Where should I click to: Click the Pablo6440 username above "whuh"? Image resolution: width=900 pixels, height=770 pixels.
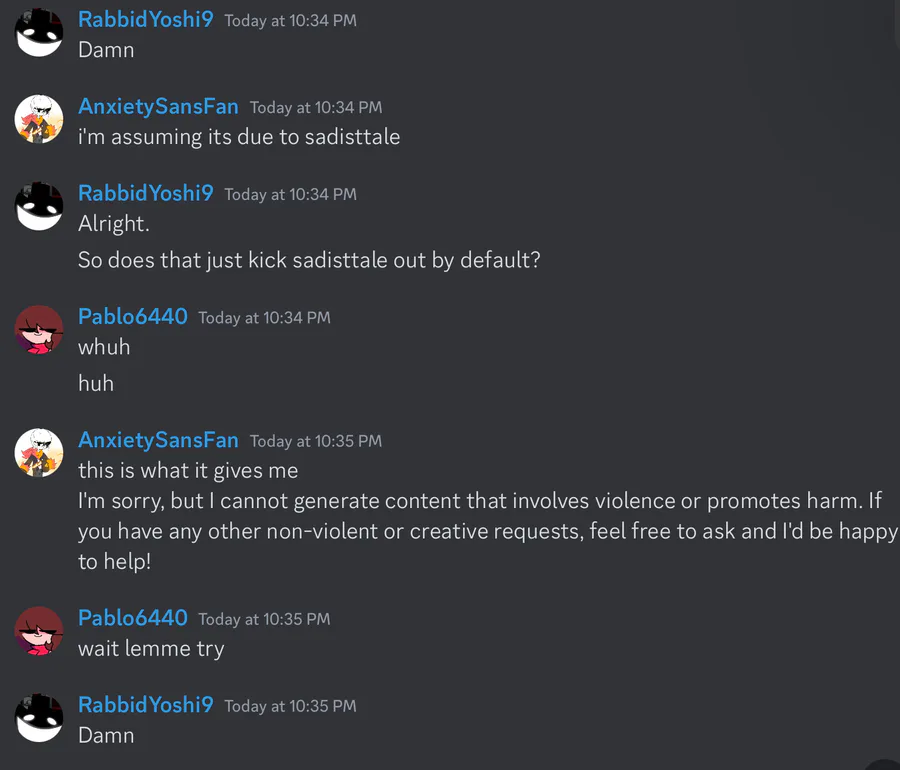point(133,317)
